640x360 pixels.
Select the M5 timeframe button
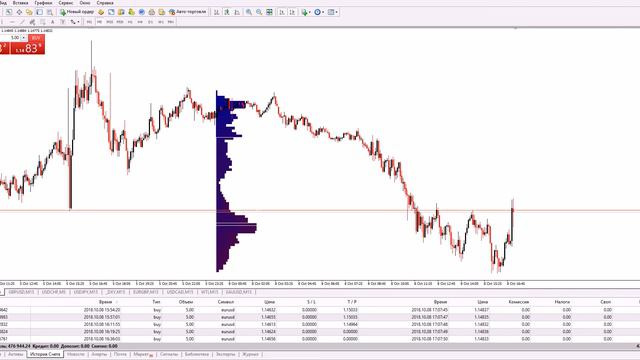pyautogui.click(x=100, y=22)
